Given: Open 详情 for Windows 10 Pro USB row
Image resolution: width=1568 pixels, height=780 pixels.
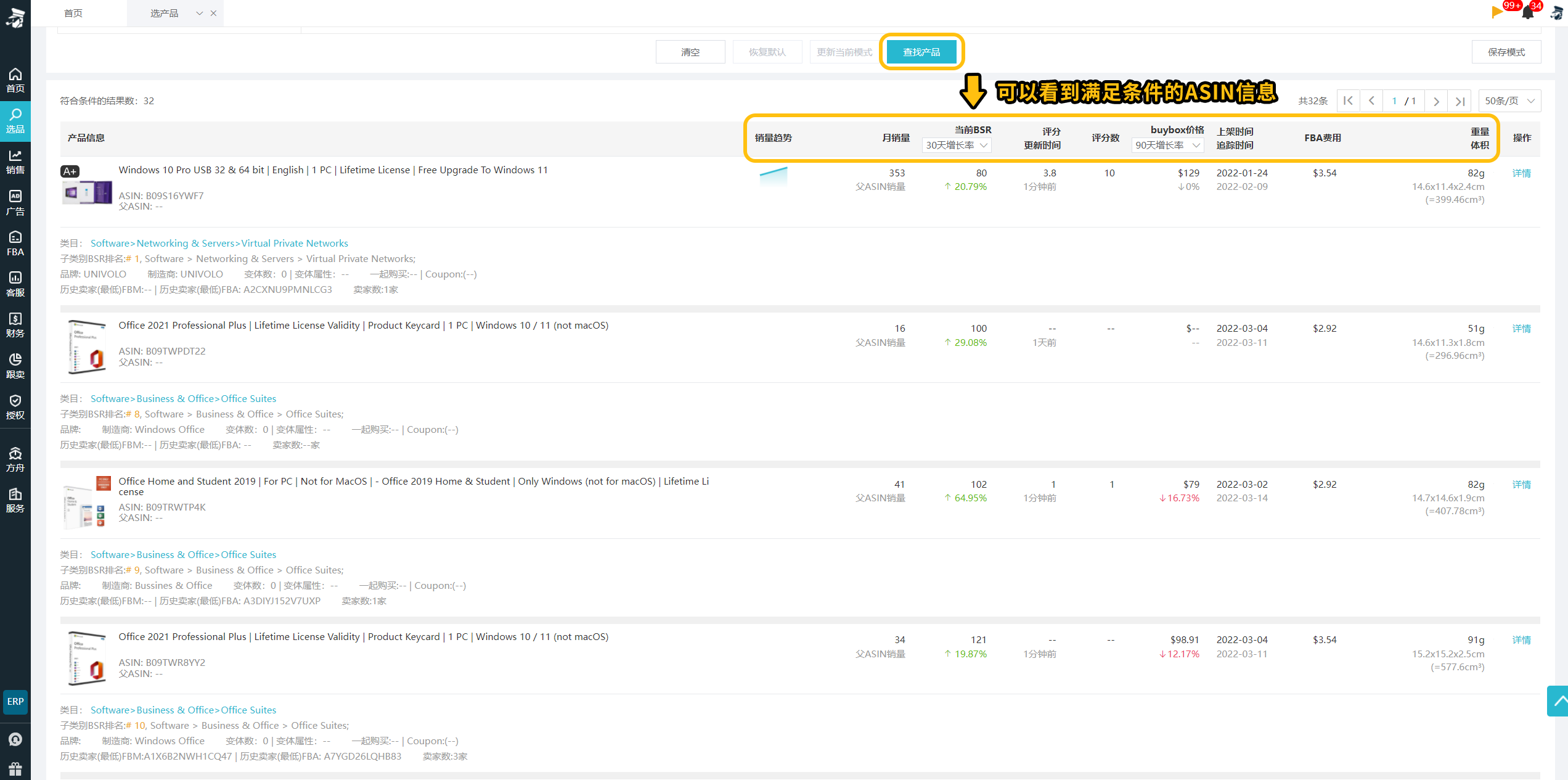Looking at the screenshot, I should (1521, 173).
